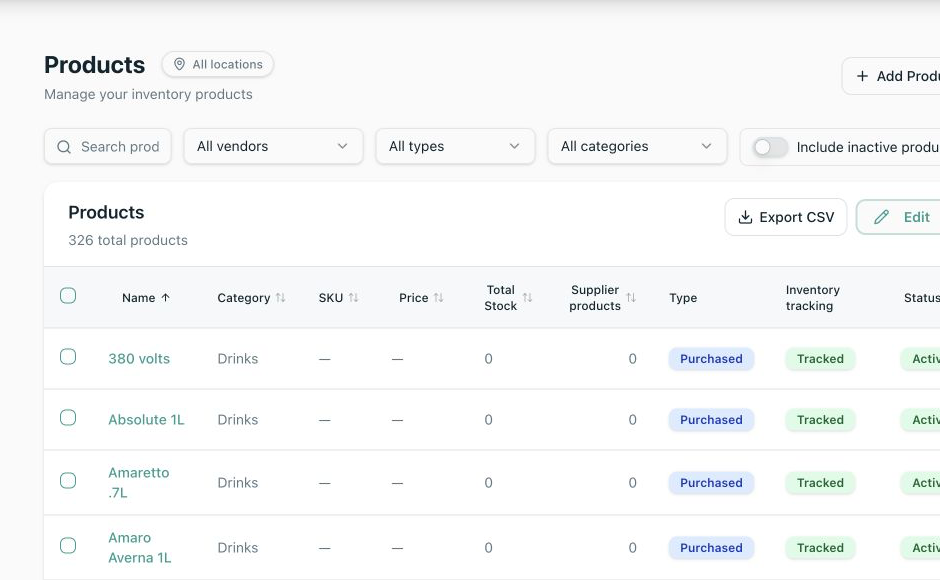The image size is (940, 580).
Task: Click the search magnifier icon
Action: (x=64, y=147)
